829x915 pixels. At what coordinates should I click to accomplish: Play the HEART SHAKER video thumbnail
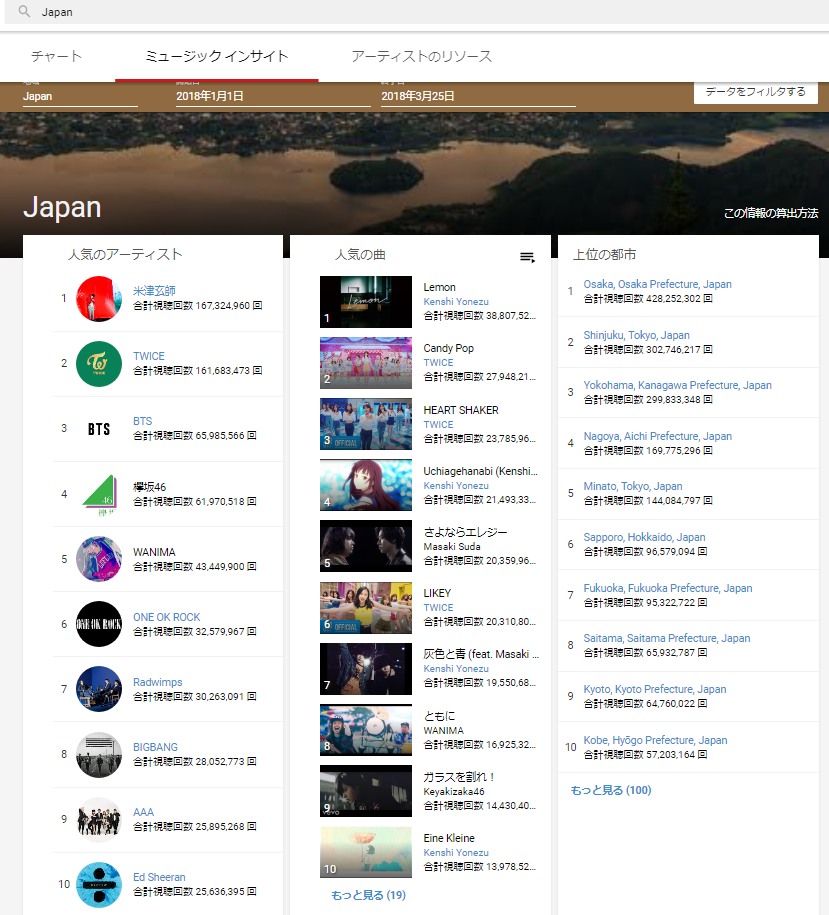click(366, 424)
